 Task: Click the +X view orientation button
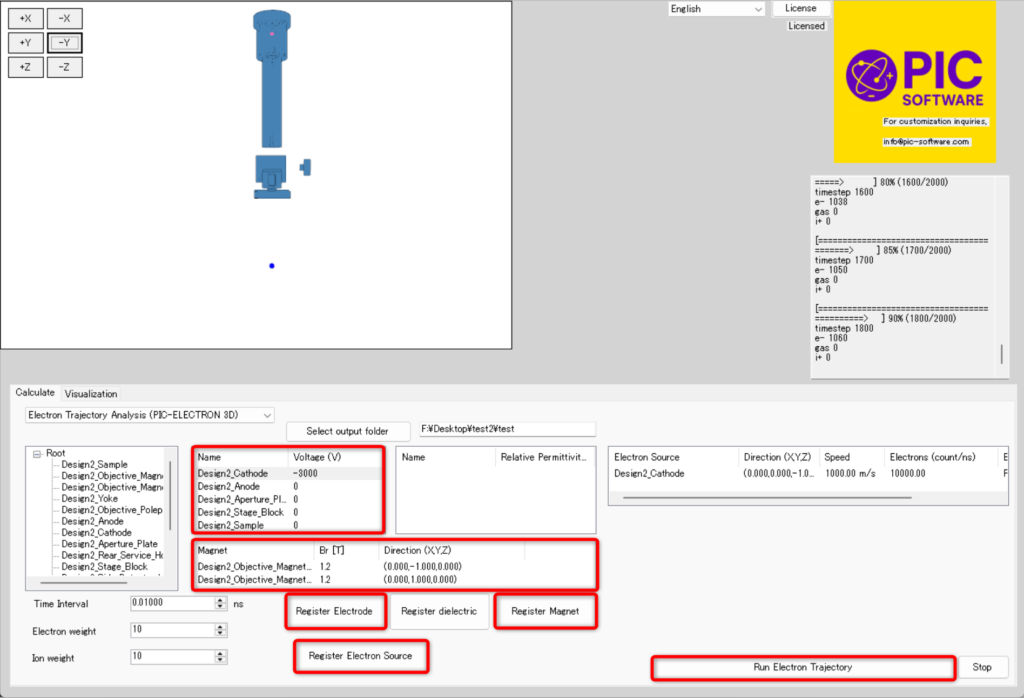25,18
